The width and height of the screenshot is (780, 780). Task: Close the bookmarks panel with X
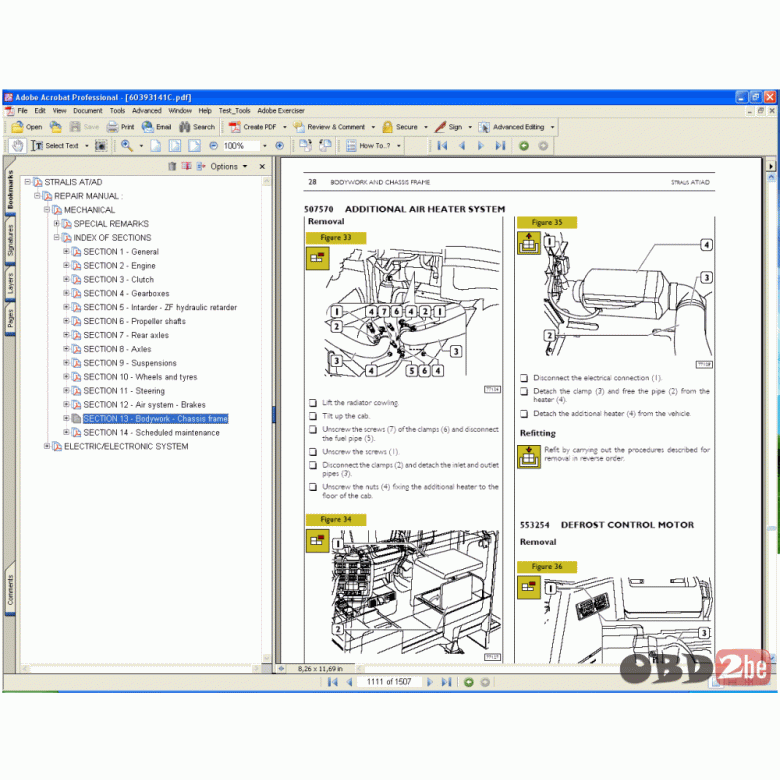262,167
